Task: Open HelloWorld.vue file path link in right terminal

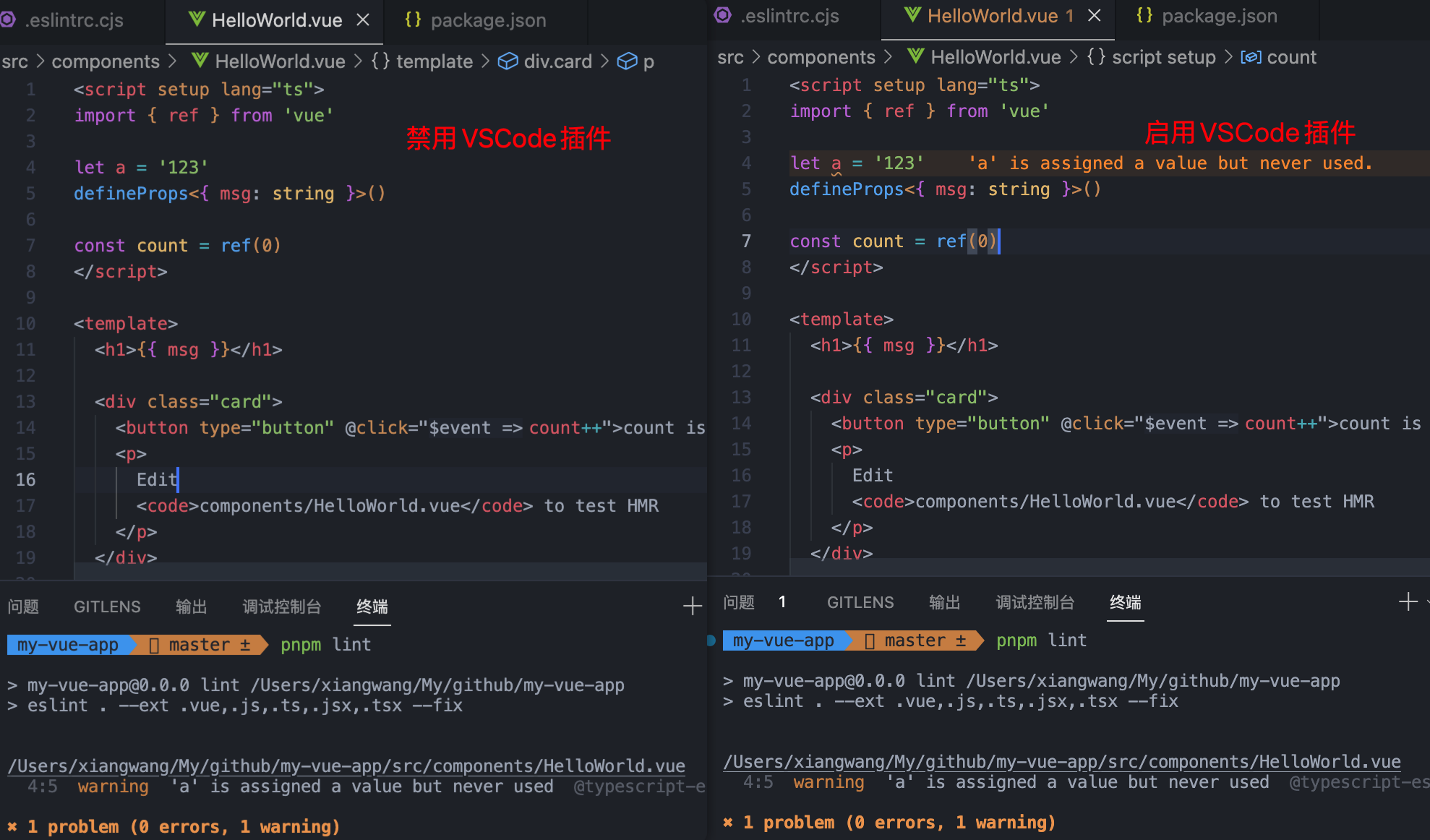Action: 1062,761
